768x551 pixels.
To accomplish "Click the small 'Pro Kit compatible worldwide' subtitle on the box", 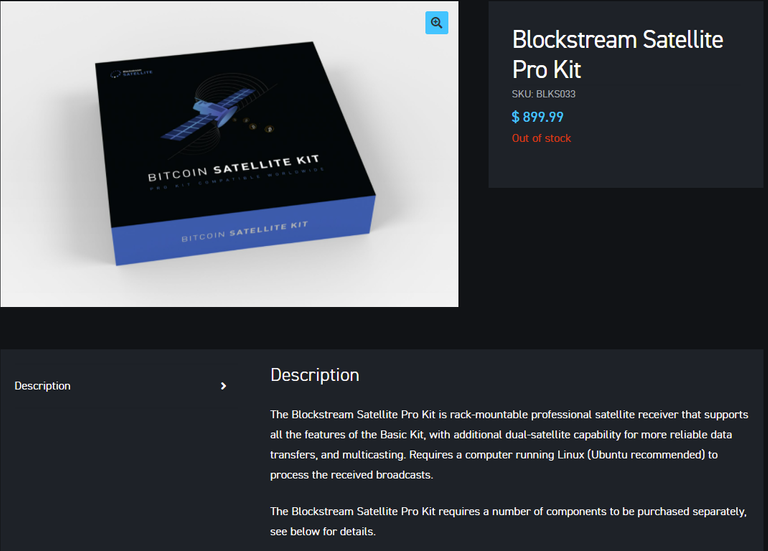I will tap(237, 179).
